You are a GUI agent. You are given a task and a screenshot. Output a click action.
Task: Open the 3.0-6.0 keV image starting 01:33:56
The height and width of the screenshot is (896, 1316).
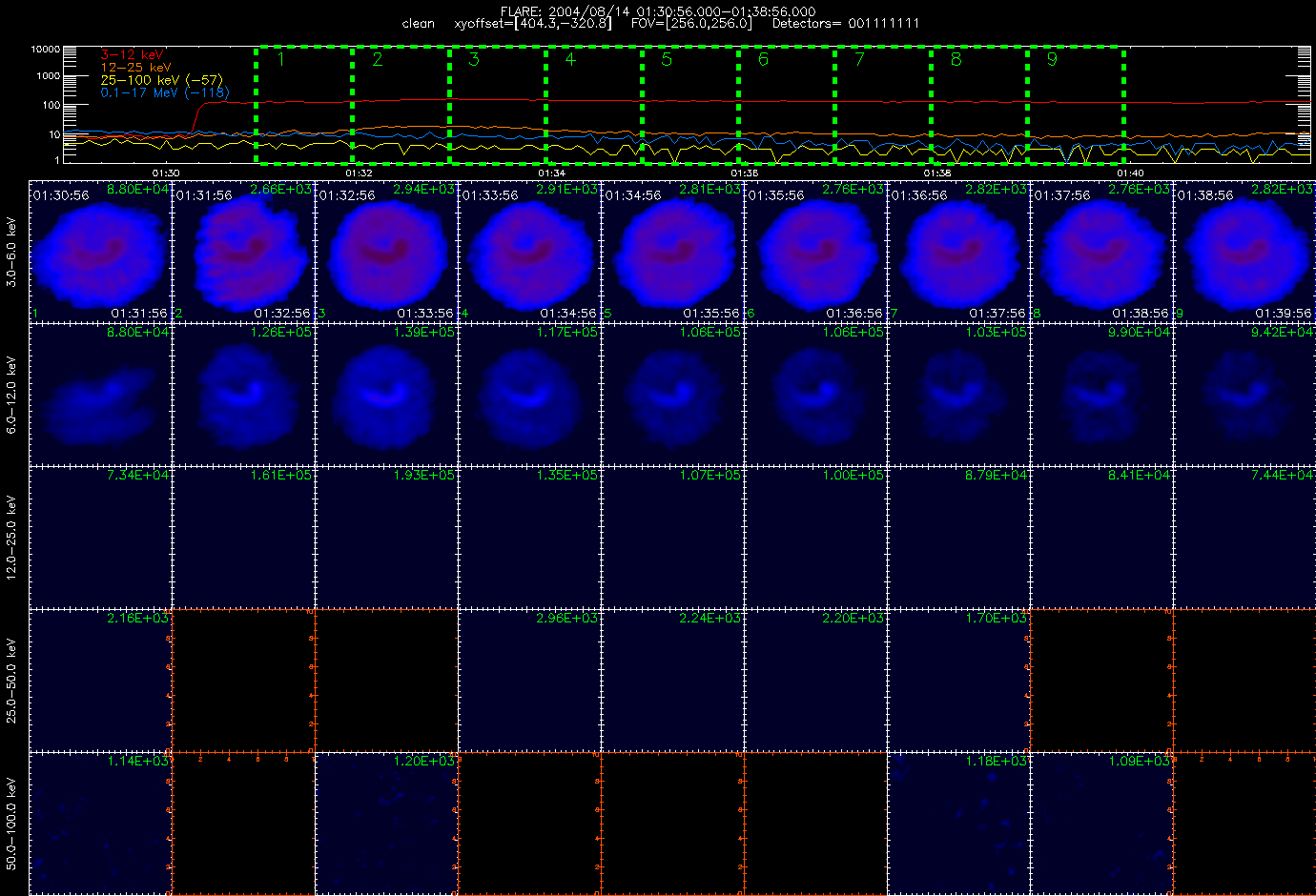530,252
